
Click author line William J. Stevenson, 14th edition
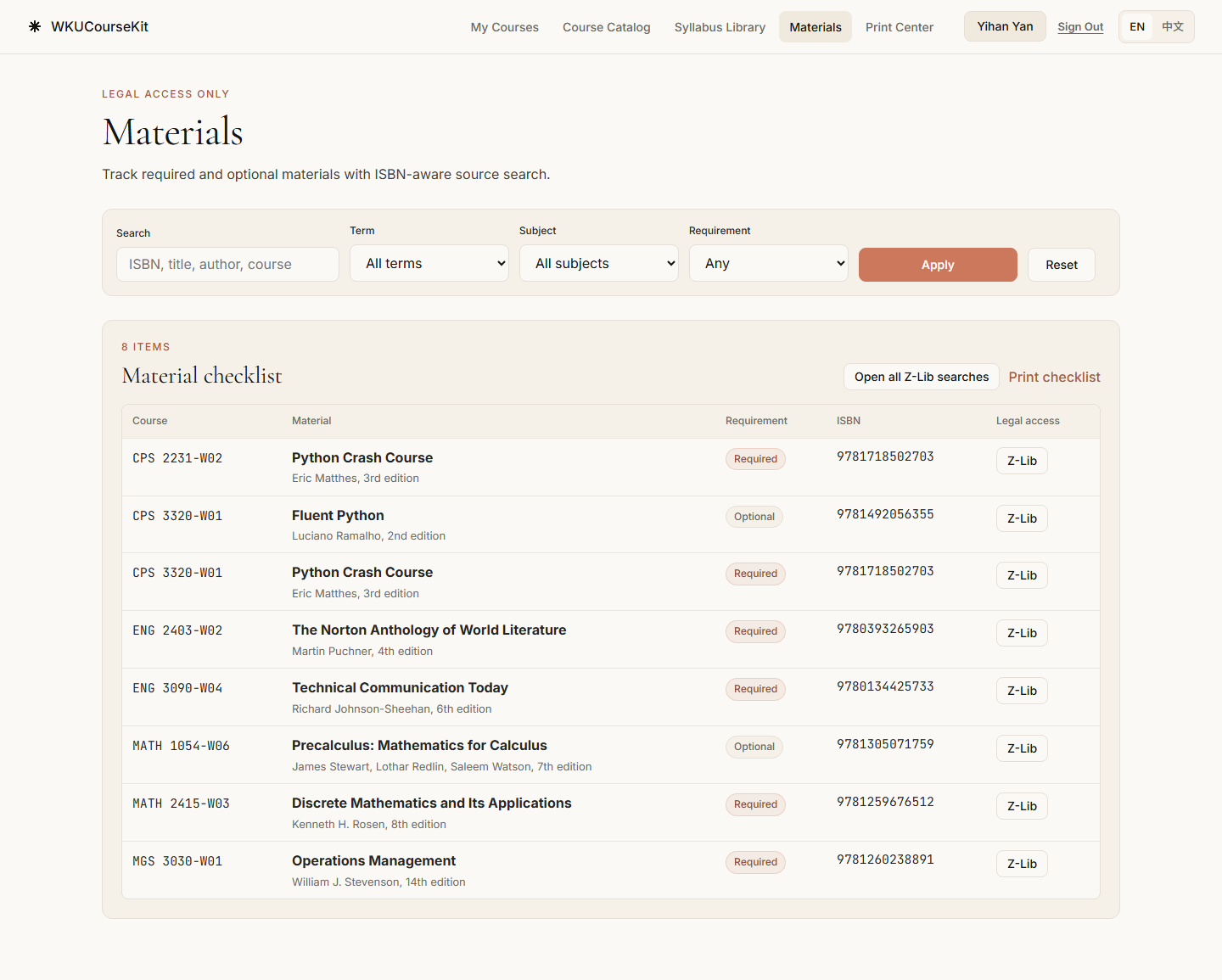pos(378,882)
